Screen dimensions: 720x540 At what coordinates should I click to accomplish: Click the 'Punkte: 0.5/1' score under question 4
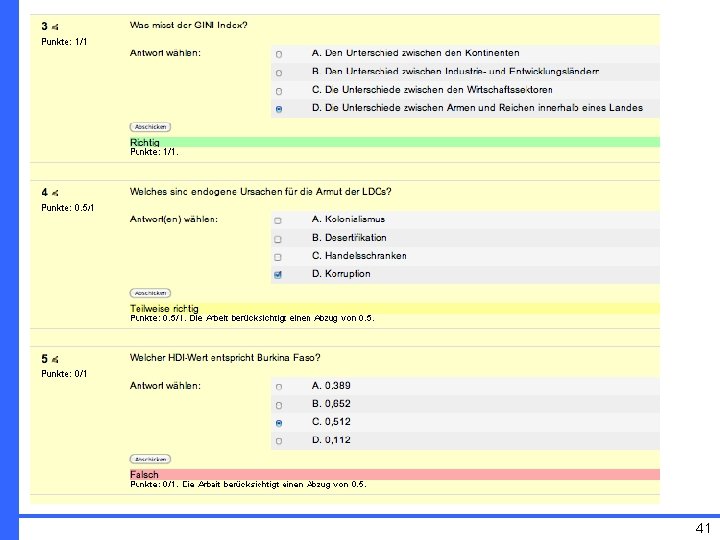[68, 208]
